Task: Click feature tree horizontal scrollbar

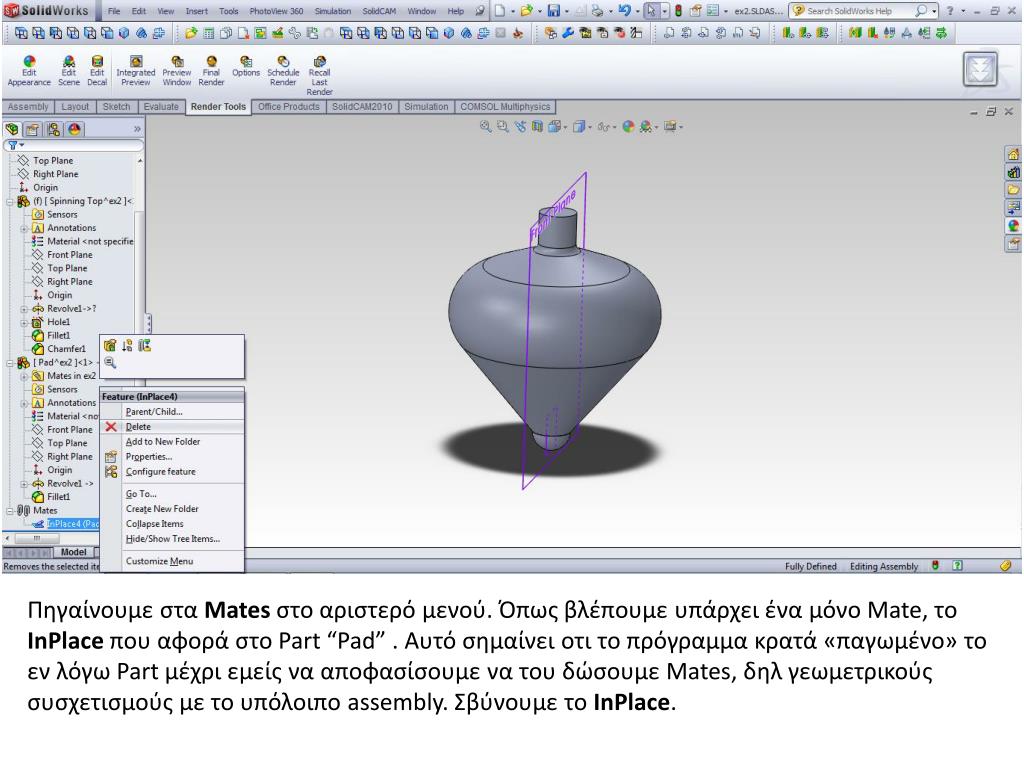Action: point(37,539)
